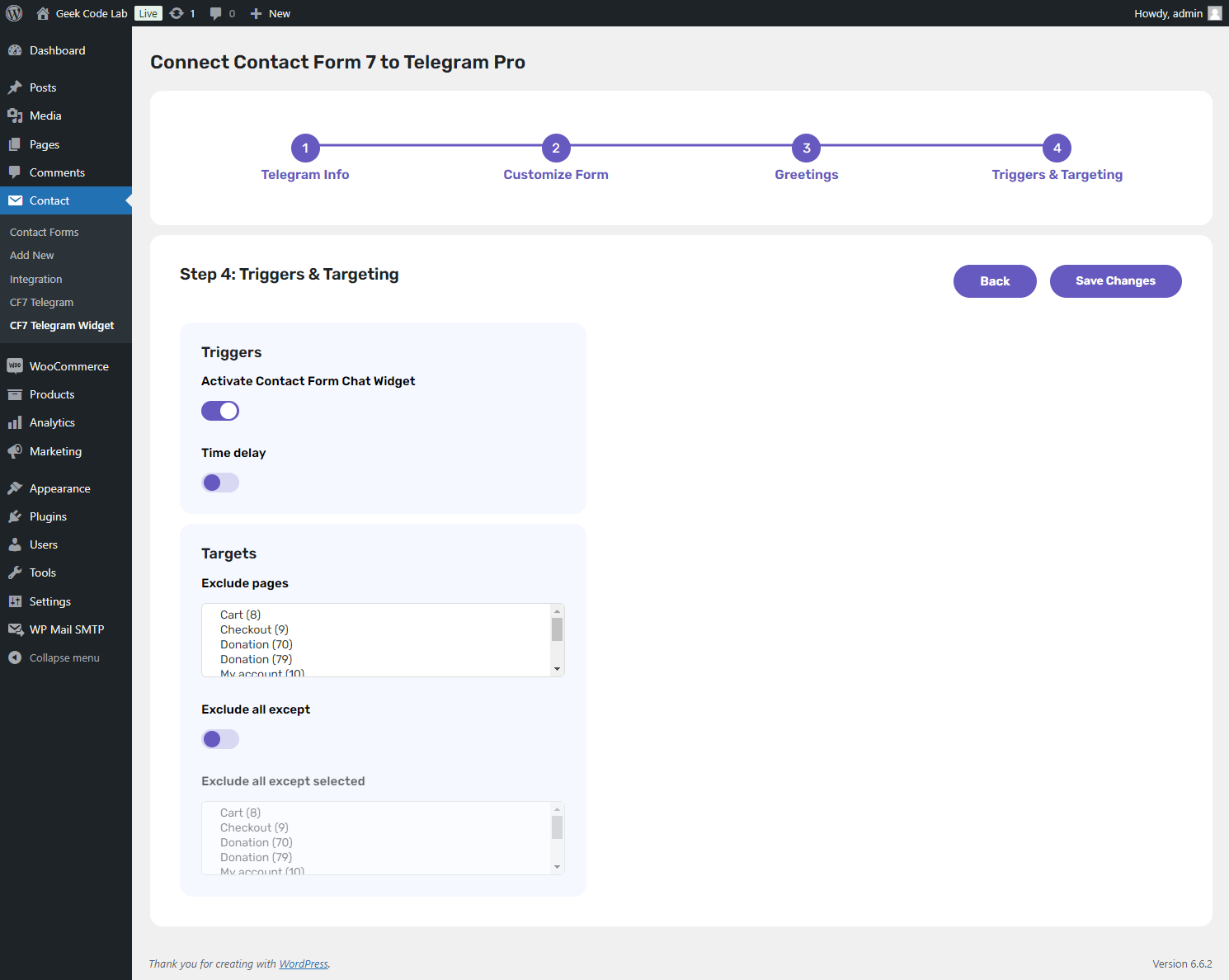The height and width of the screenshot is (980, 1229).
Task: Click the Tools wrench icon
Action: [x=15, y=572]
